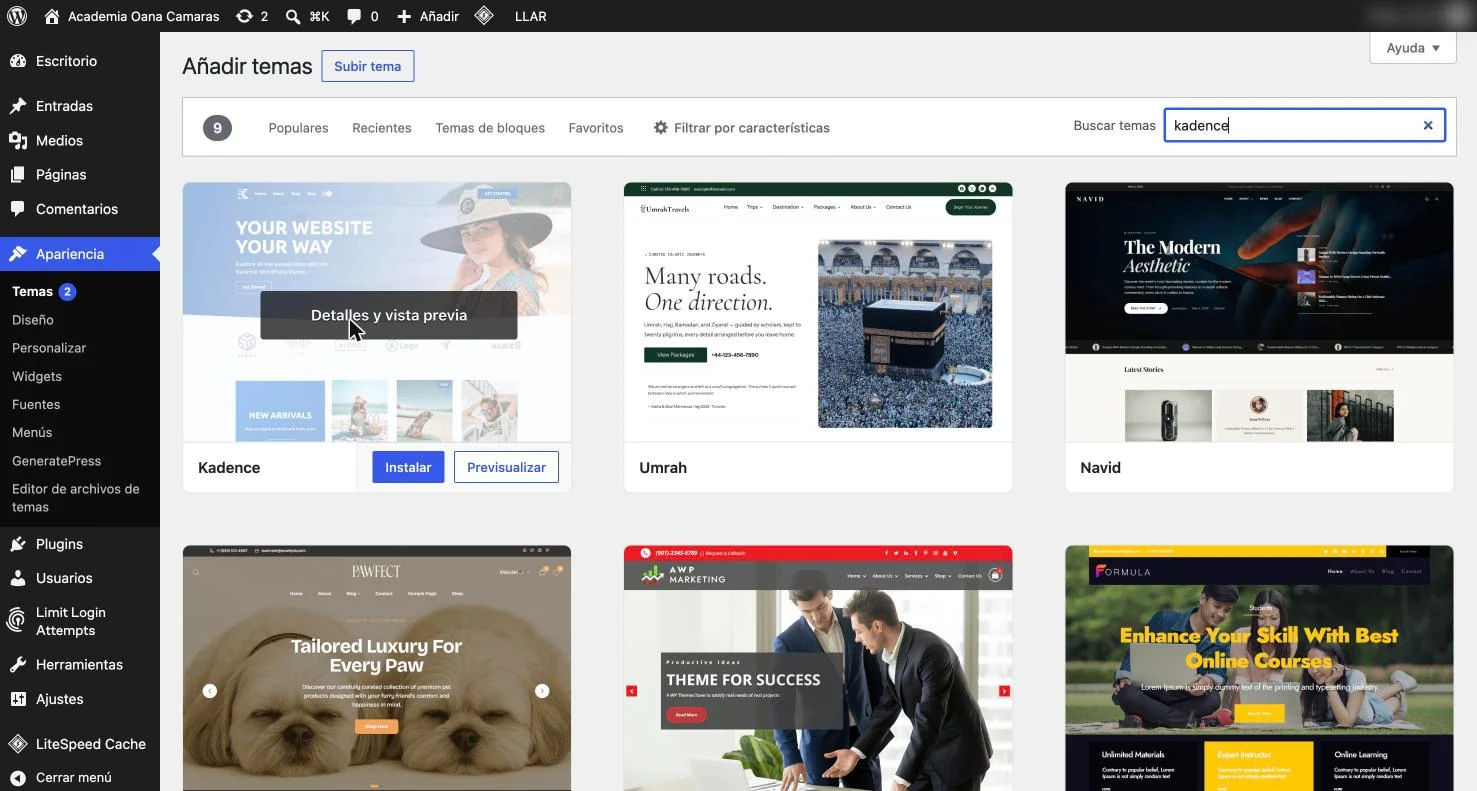The width and height of the screenshot is (1477, 791).
Task: Open LiteSpeed Cache menu in sidebar
Action: [80, 744]
